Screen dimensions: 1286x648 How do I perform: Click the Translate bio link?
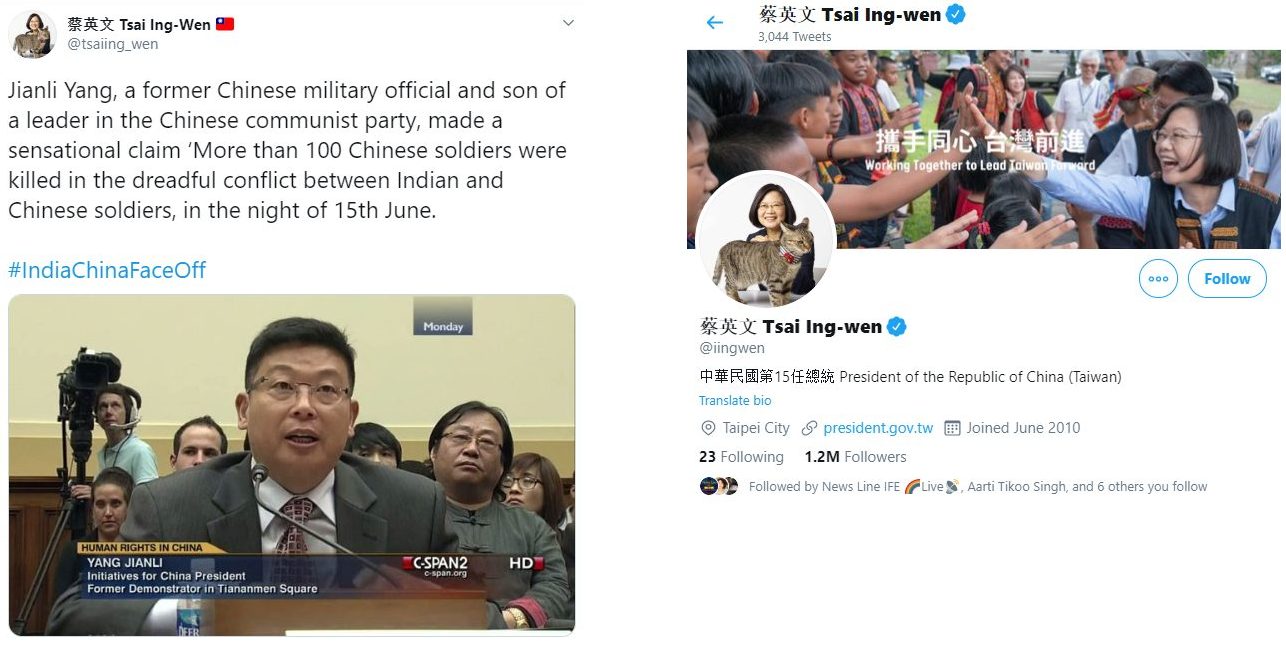(x=735, y=400)
